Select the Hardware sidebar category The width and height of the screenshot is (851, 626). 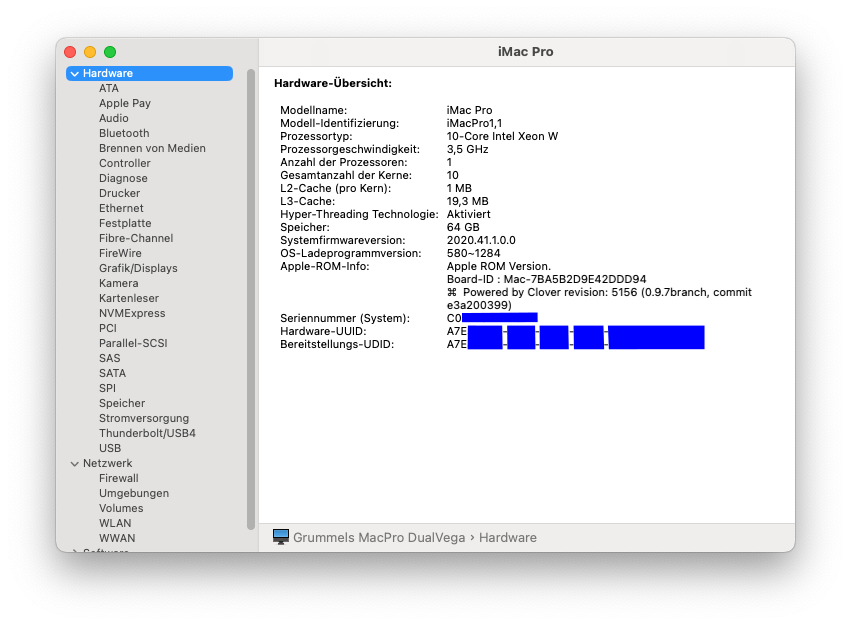149,73
